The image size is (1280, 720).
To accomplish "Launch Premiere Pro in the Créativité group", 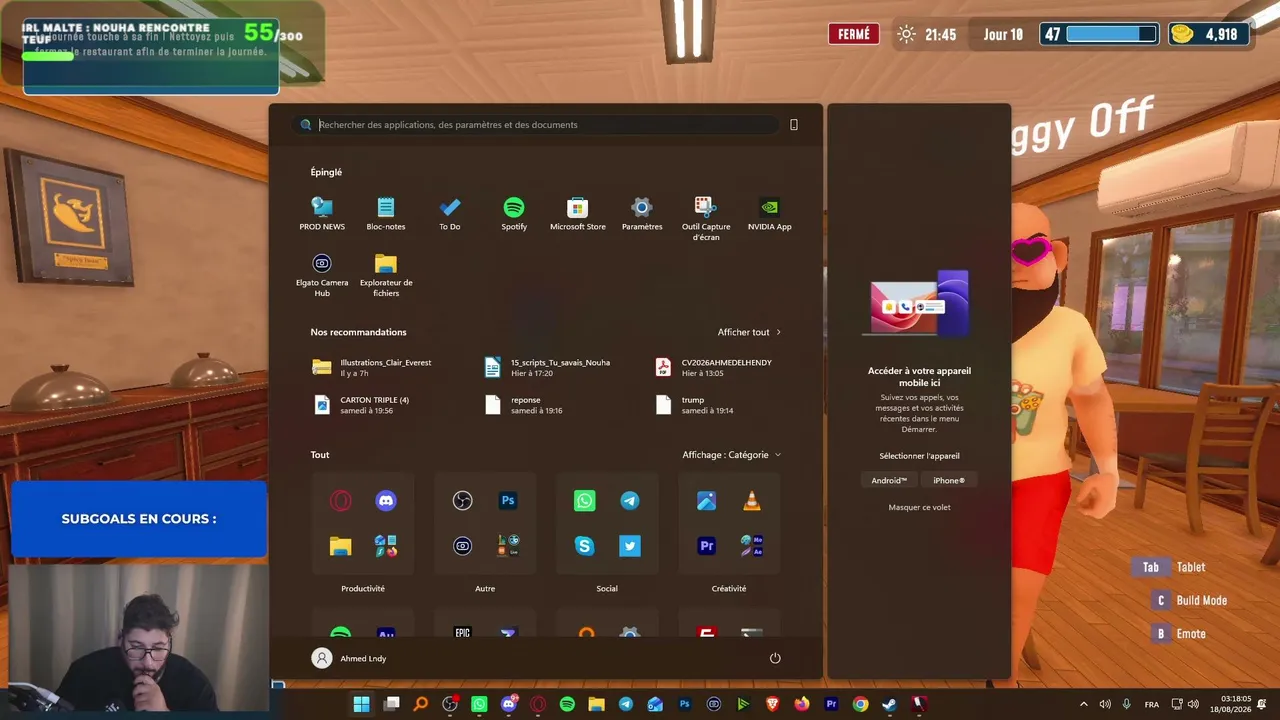I will tap(707, 546).
